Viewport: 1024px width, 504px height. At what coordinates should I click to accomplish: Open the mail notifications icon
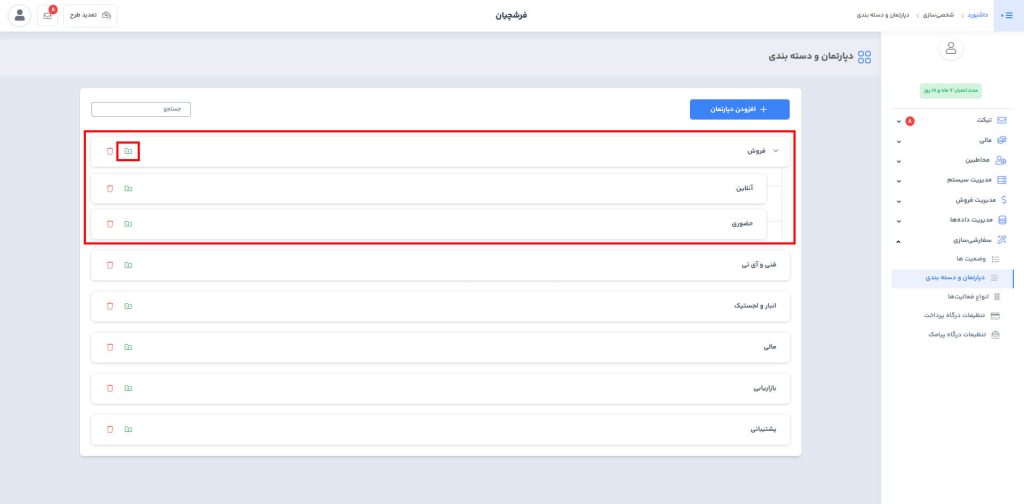click(47, 16)
